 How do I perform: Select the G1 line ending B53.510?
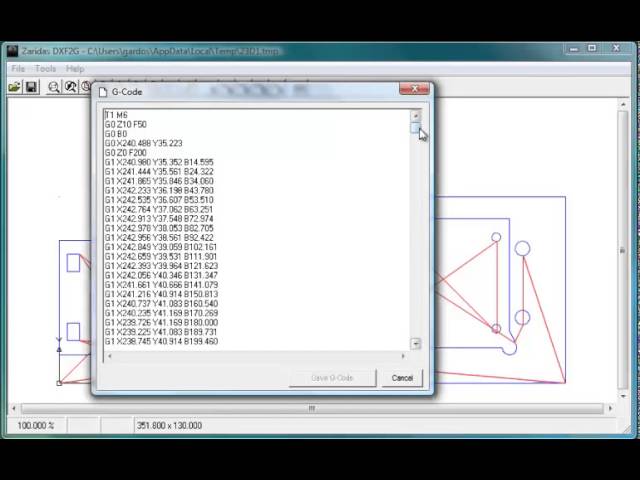coord(159,200)
